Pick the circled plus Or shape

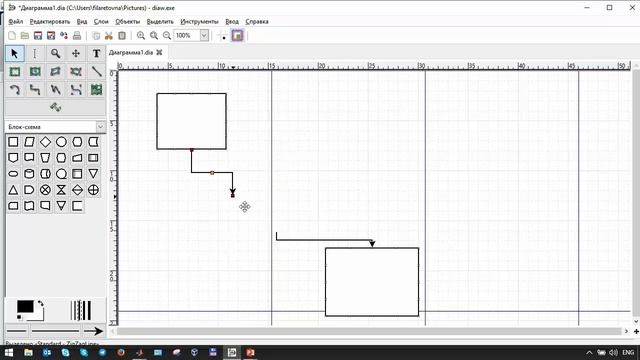pyautogui.click(x=93, y=190)
